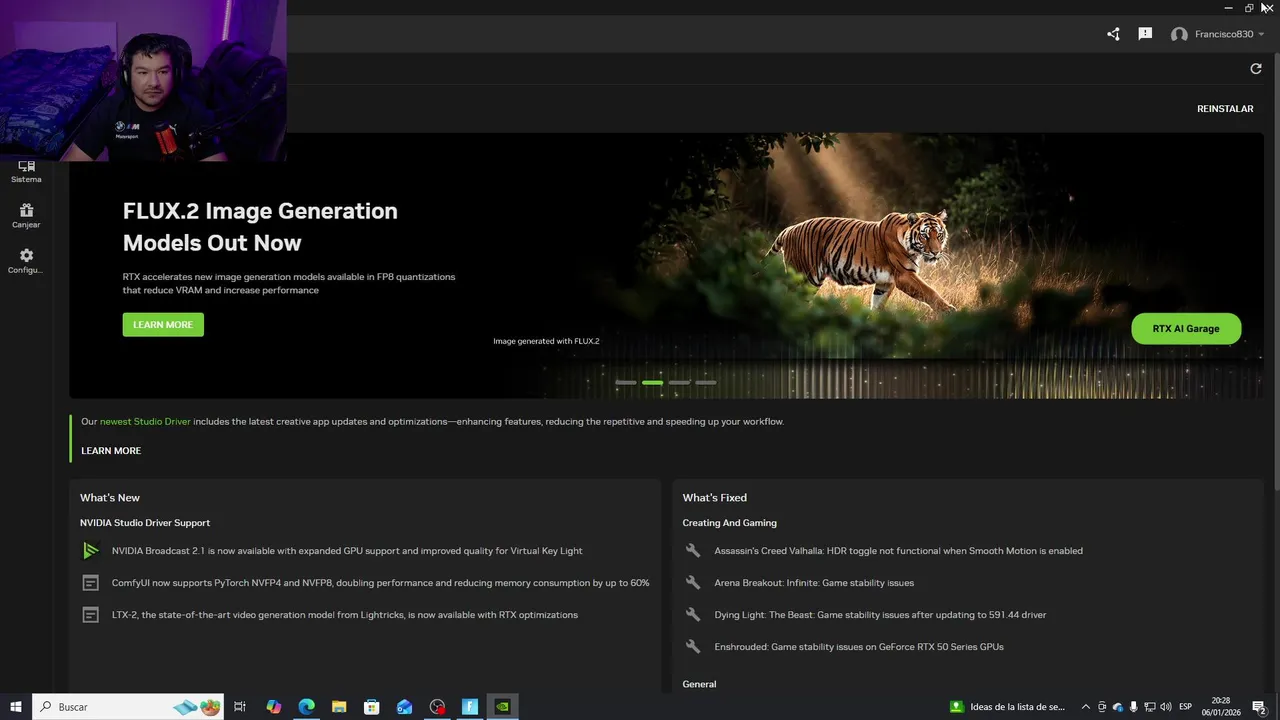Open the volume speaker tray icon
The height and width of the screenshot is (720, 1280).
pos(1166,707)
